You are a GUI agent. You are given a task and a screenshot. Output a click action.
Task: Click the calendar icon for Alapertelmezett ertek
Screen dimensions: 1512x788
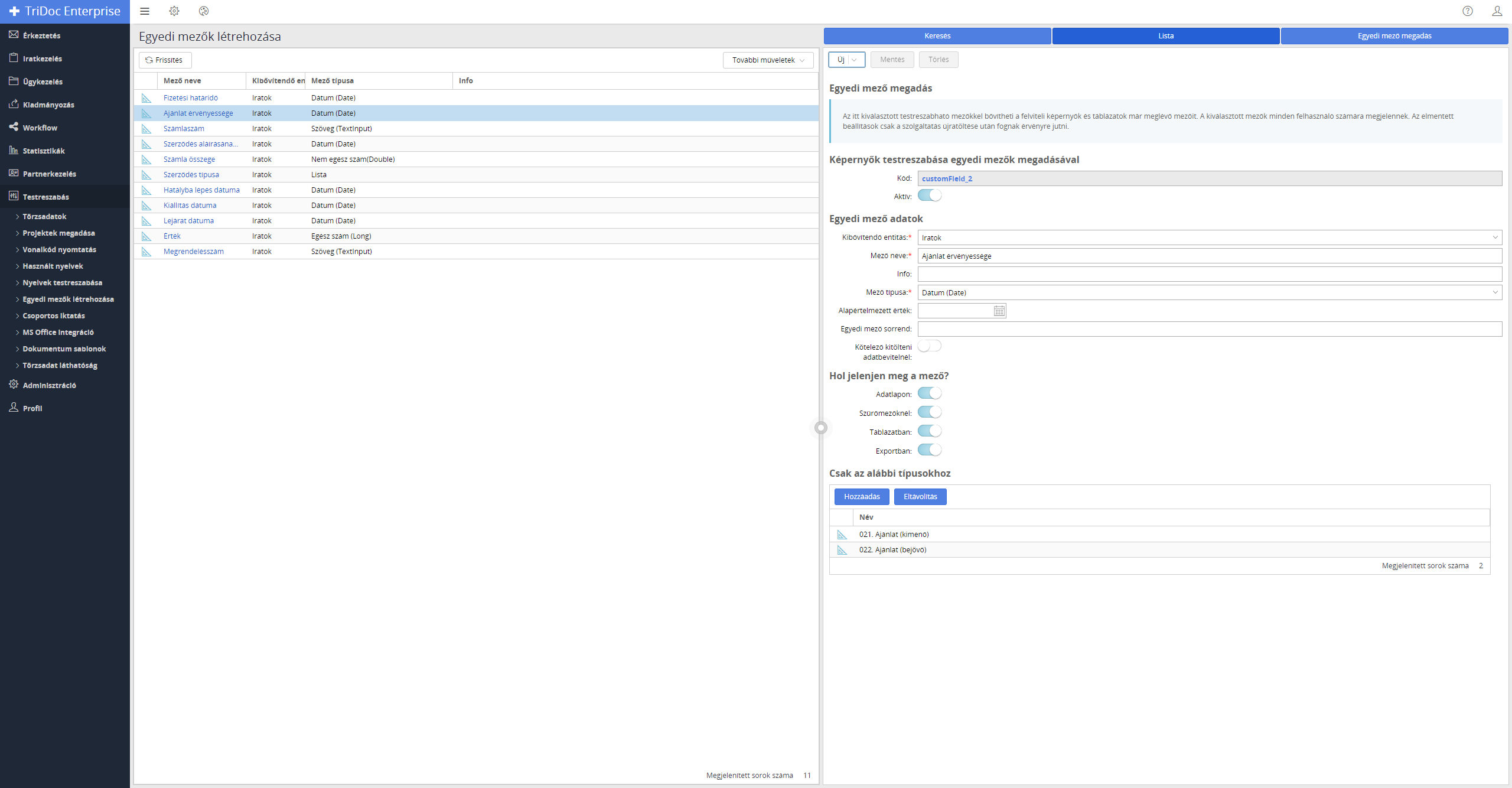tap(999, 311)
